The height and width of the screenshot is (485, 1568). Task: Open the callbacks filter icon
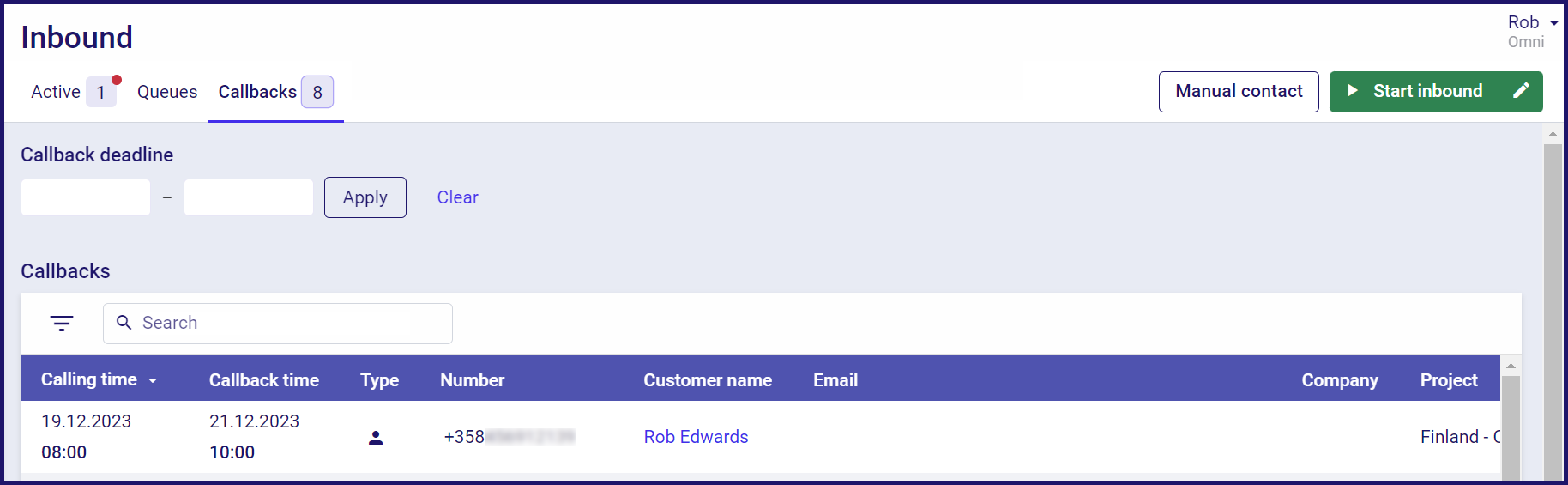coord(62,324)
